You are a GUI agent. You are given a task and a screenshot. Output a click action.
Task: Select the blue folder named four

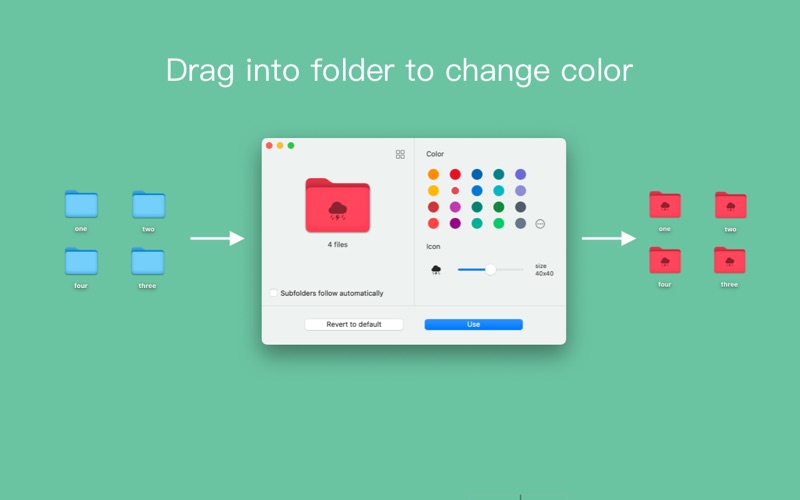81,261
